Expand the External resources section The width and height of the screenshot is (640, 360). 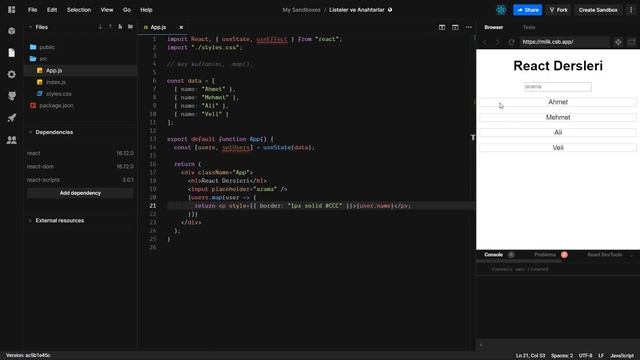(30, 221)
